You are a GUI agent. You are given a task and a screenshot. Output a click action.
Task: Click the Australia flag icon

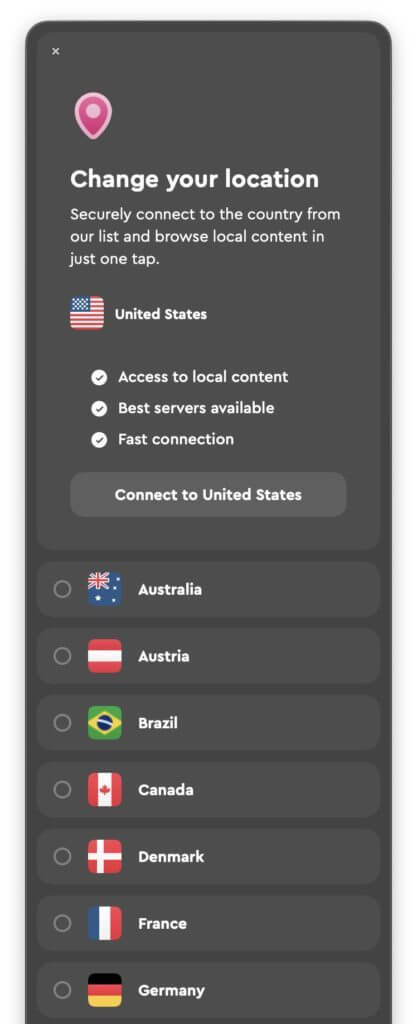pyautogui.click(x=104, y=589)
